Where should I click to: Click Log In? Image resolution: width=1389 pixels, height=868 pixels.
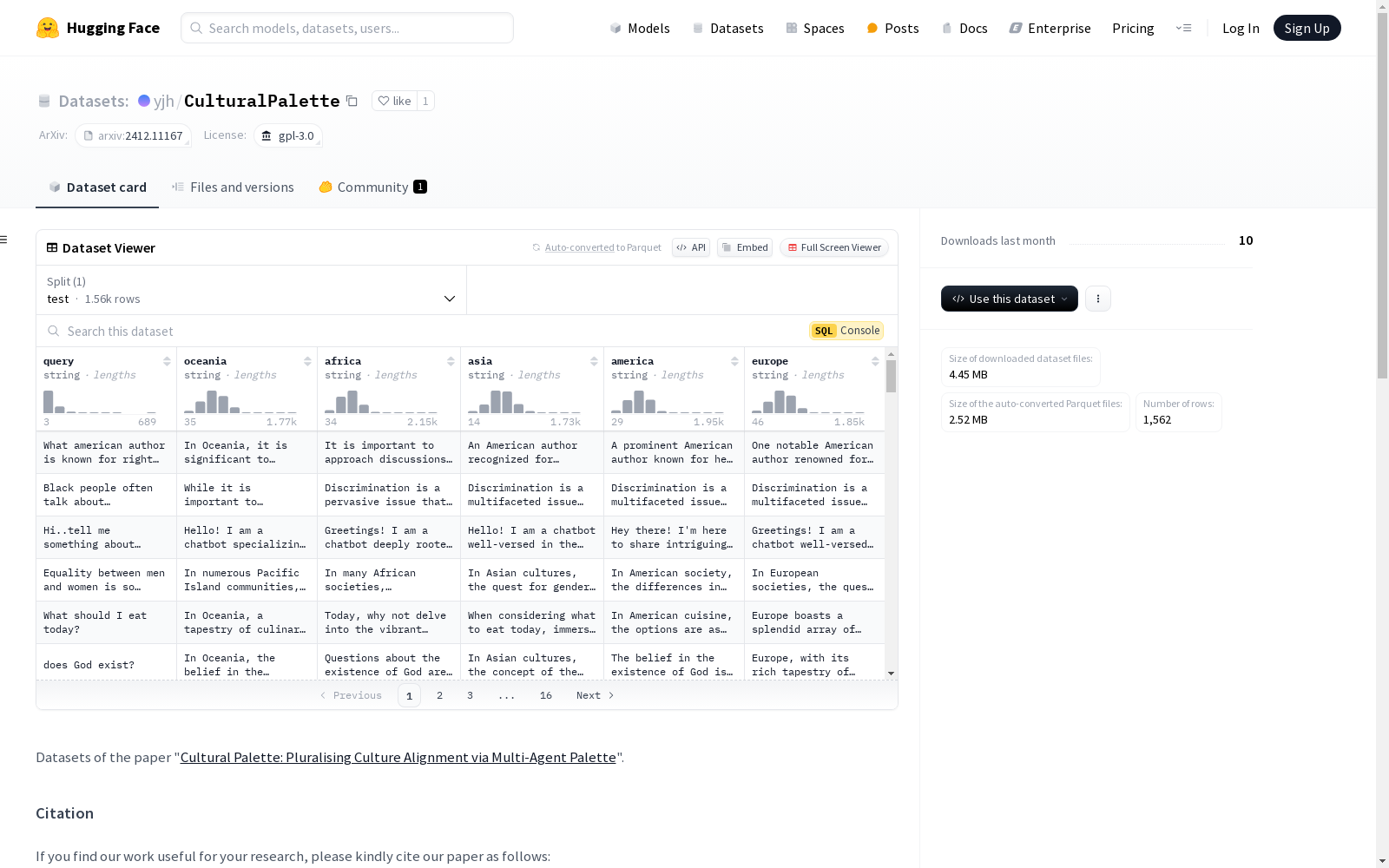coord(1241,28)
